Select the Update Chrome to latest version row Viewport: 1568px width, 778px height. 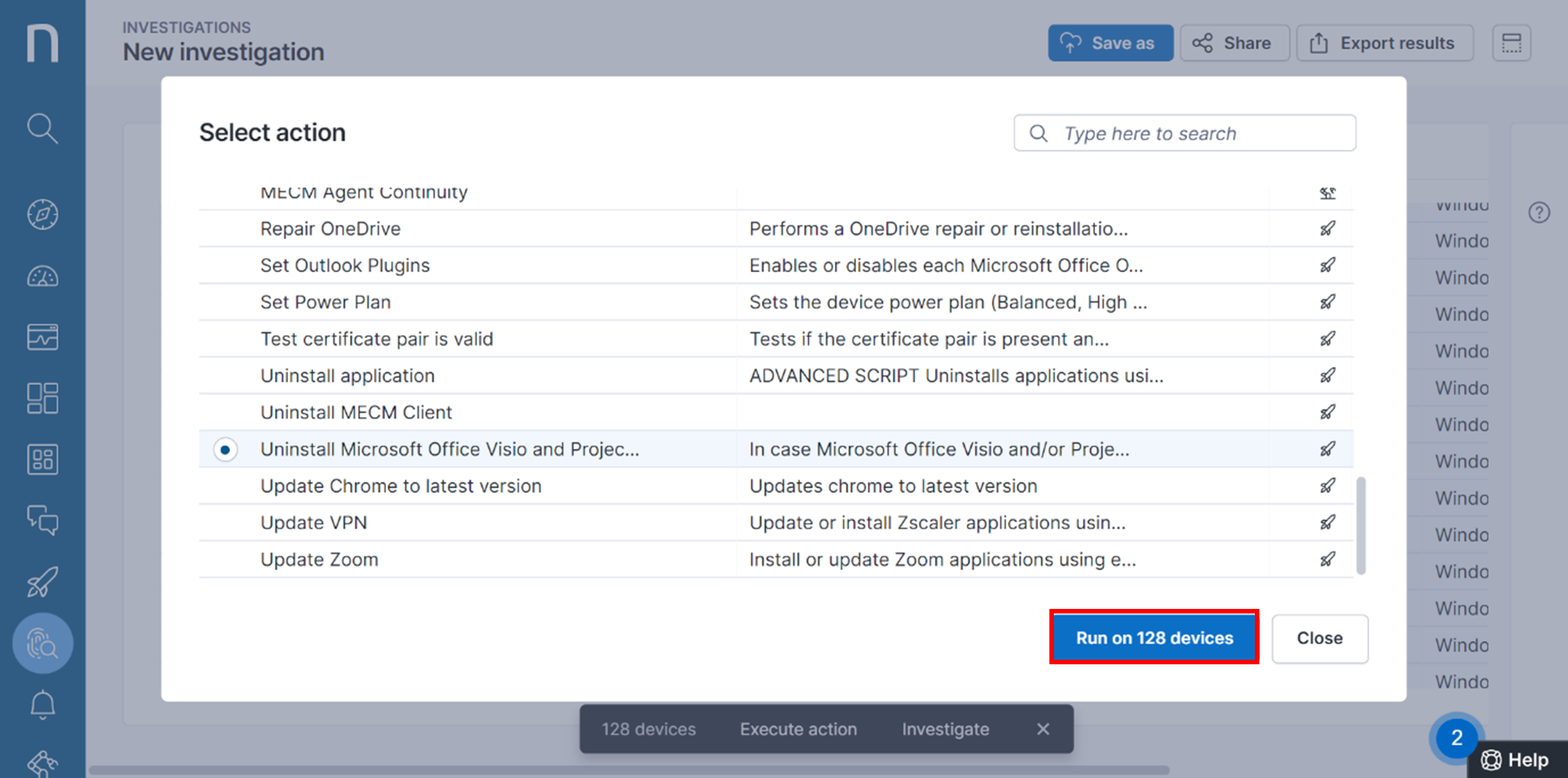click(776, 486)
